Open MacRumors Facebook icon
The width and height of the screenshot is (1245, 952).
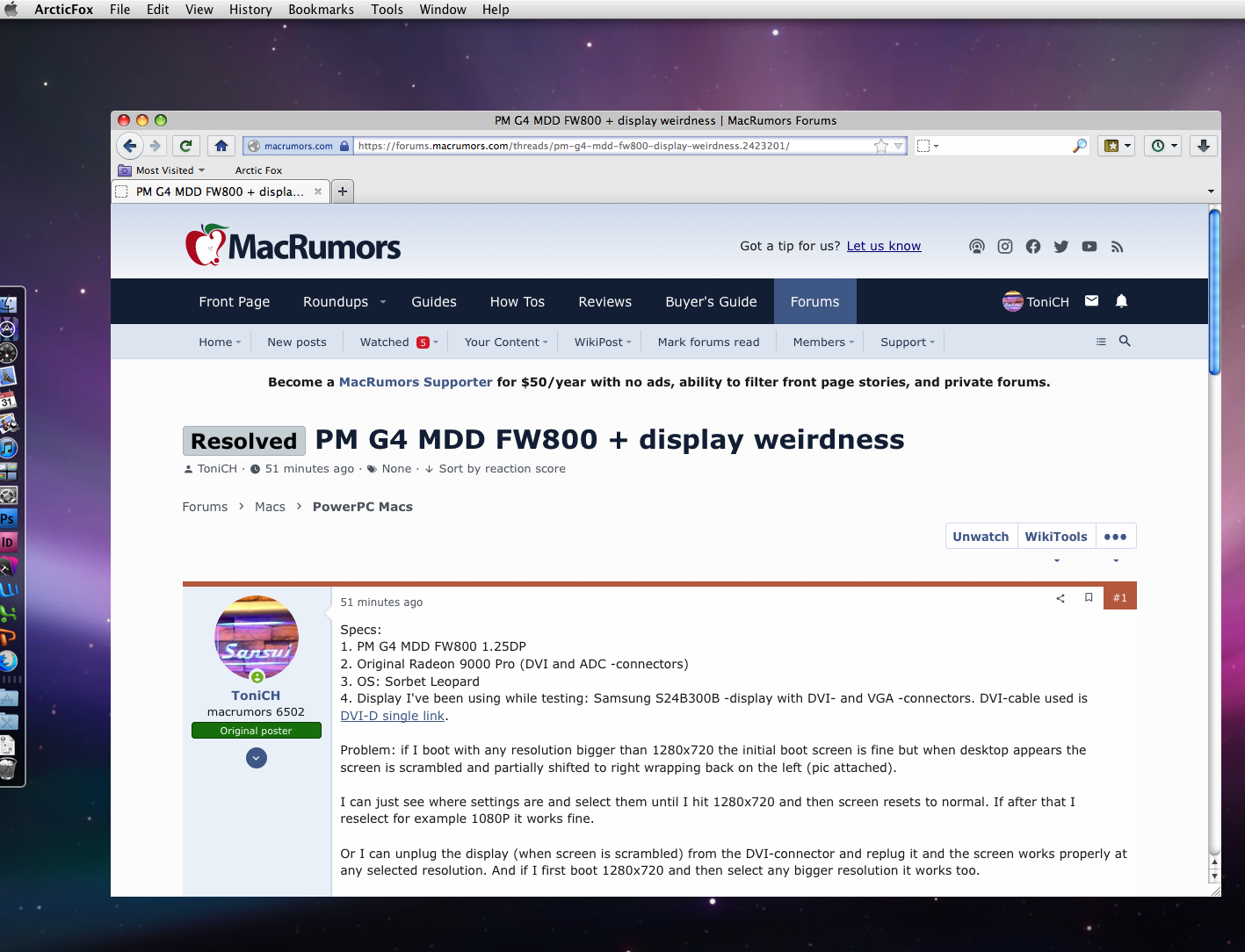[1033, 247]
